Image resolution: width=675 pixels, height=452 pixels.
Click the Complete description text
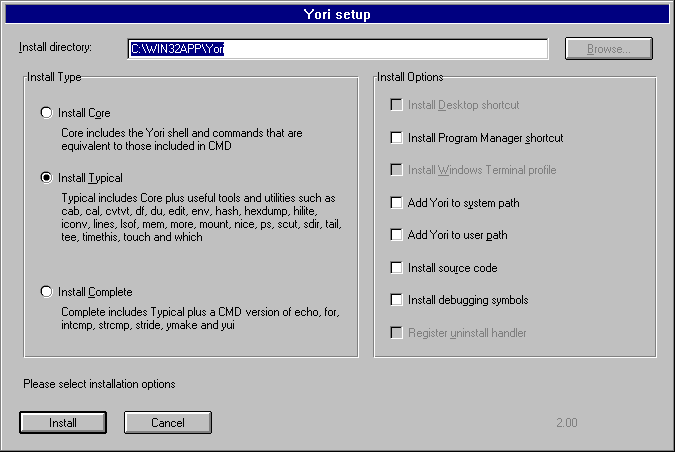pyautogui.click(x=200, y=318)
